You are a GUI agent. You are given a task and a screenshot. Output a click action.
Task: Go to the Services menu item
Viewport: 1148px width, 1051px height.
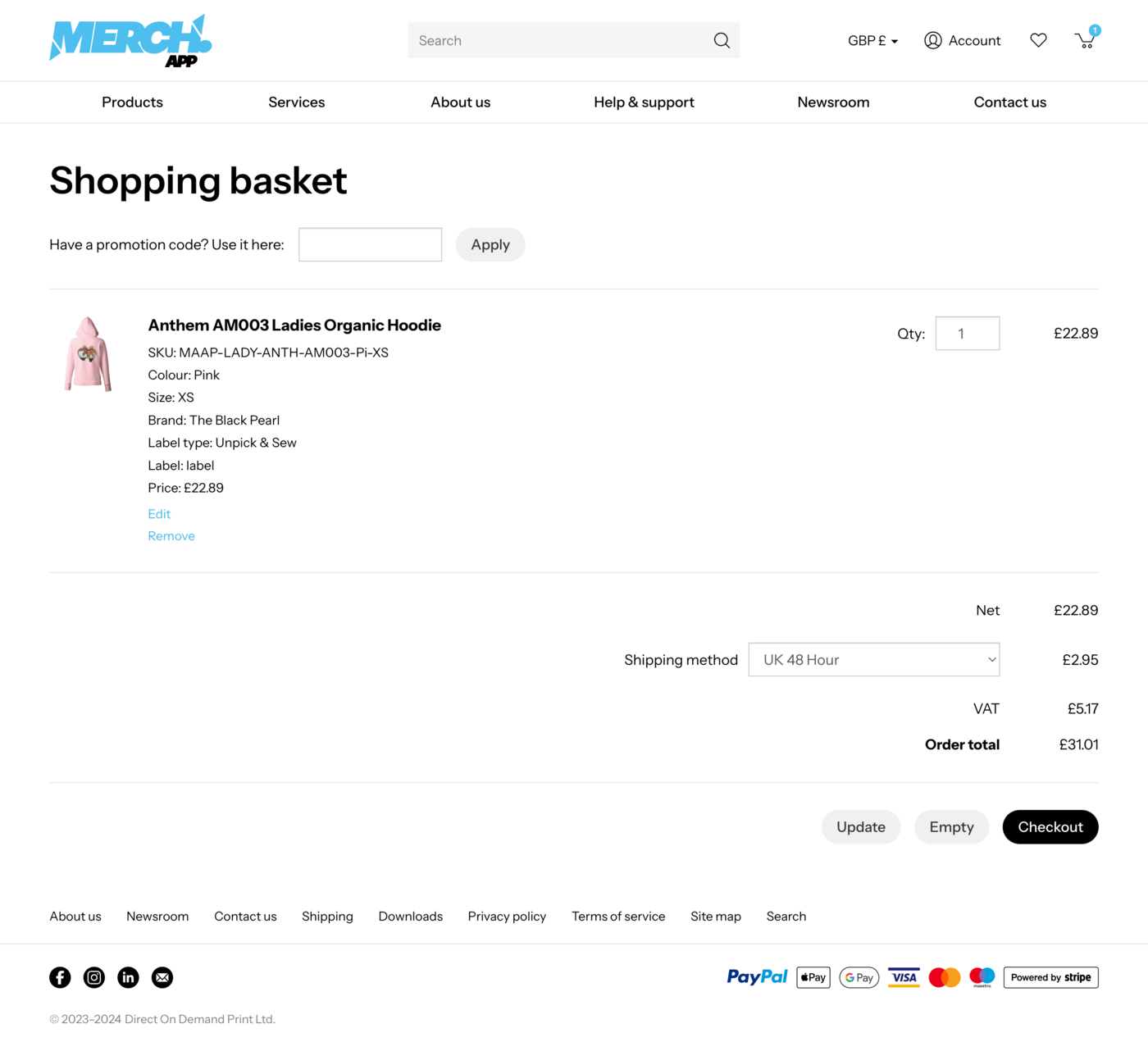point(296,102)
